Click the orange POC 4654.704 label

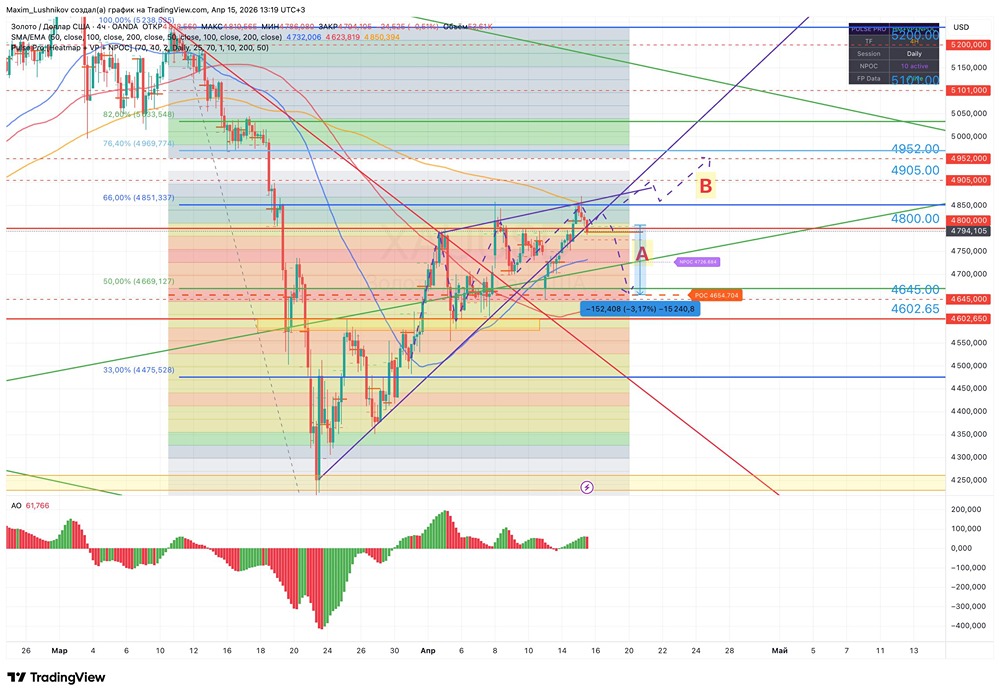coord(716,295)
